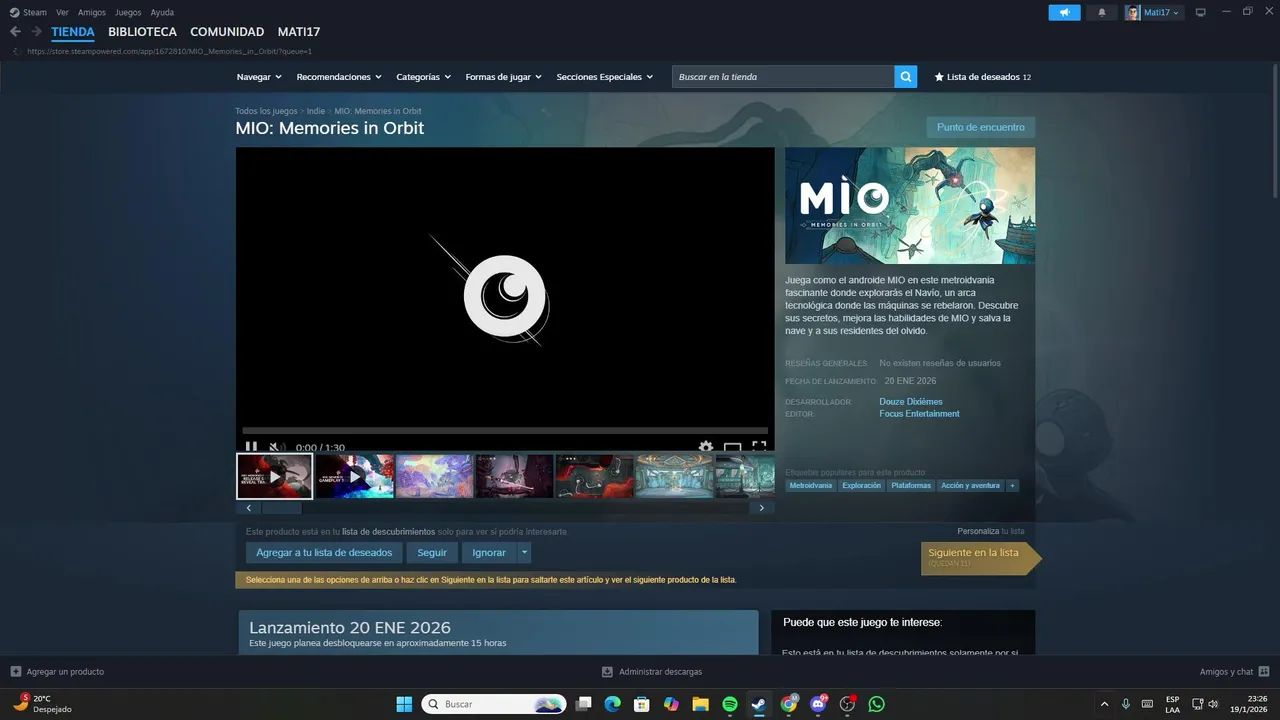The height and width of the screenshot is (720, 1280).
Task: Open the Ignorar options arrow
Action: pyautogui.click(x=524, y=552)
